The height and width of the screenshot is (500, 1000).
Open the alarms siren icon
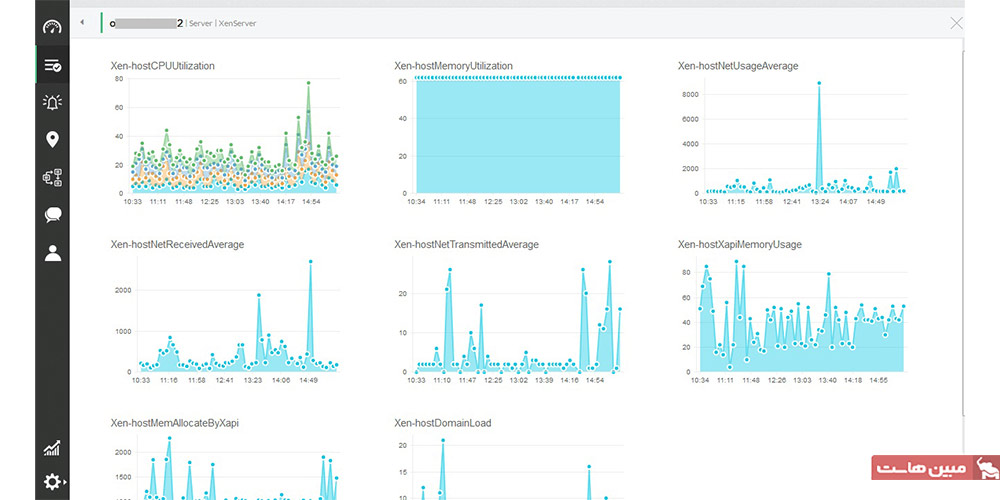[52, 102]
